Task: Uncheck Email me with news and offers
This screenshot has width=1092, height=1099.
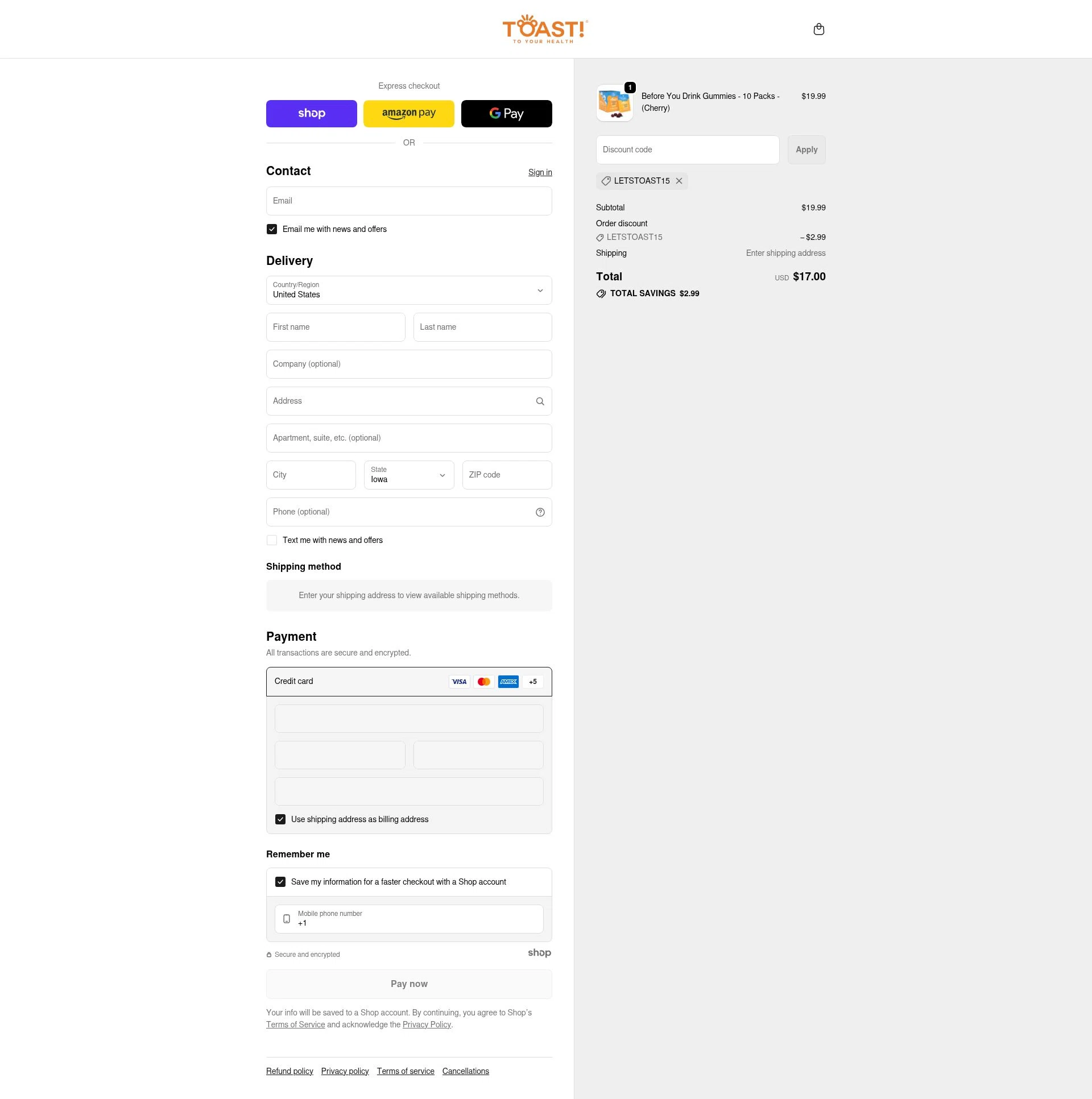Action: tap(272, 229)
